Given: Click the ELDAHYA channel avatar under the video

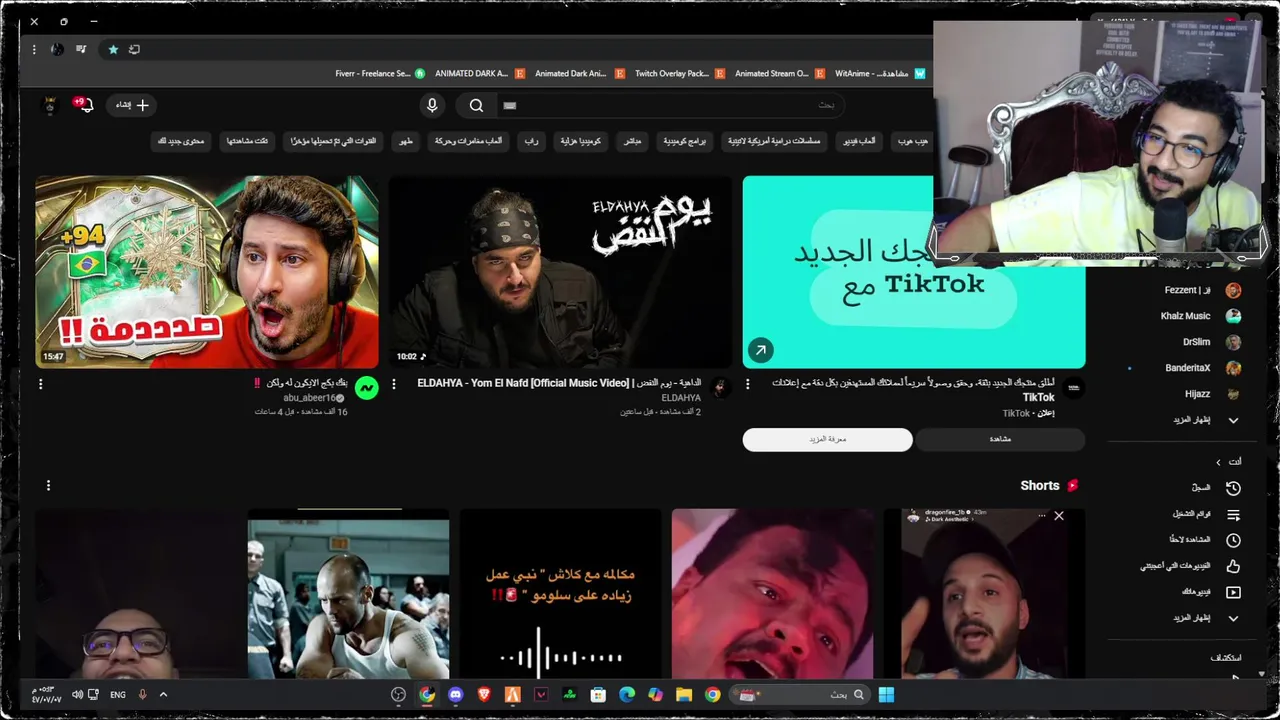Looking at the screenshot, I should [720, 388].
